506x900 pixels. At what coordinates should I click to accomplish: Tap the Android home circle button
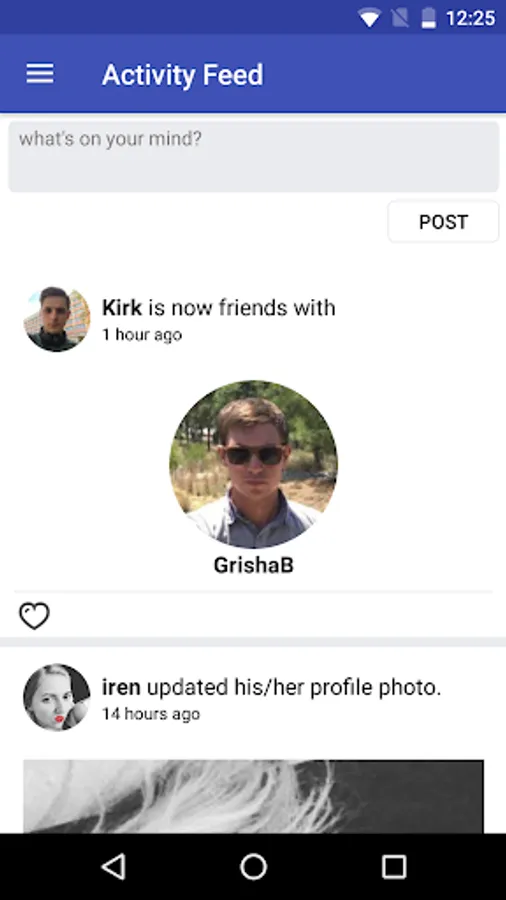(253, 867)
